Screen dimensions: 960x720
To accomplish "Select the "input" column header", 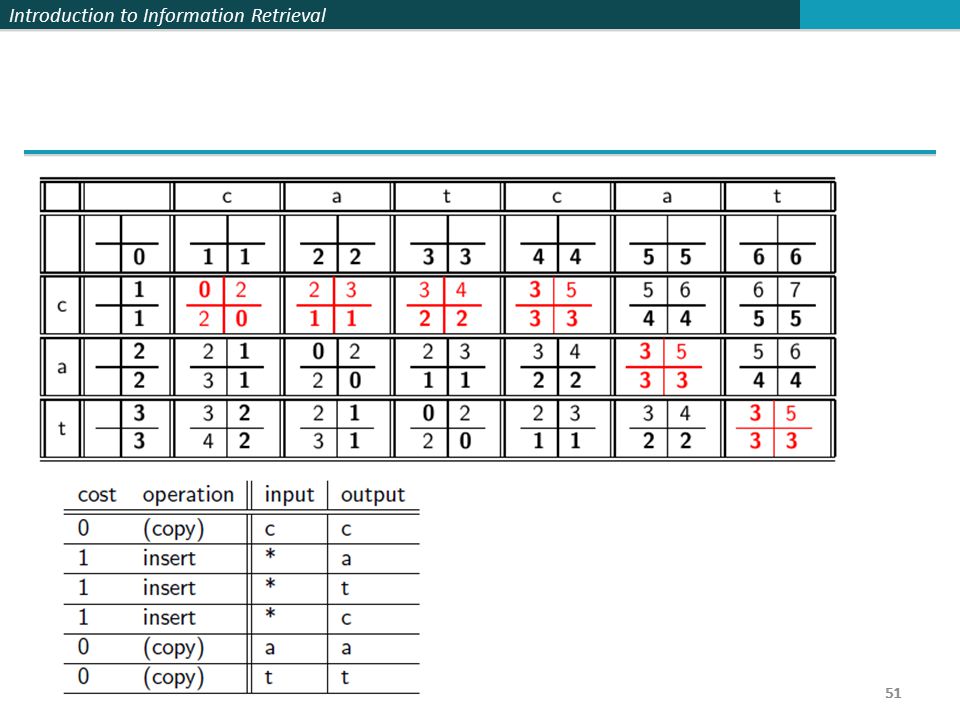I will pos(289,495).
